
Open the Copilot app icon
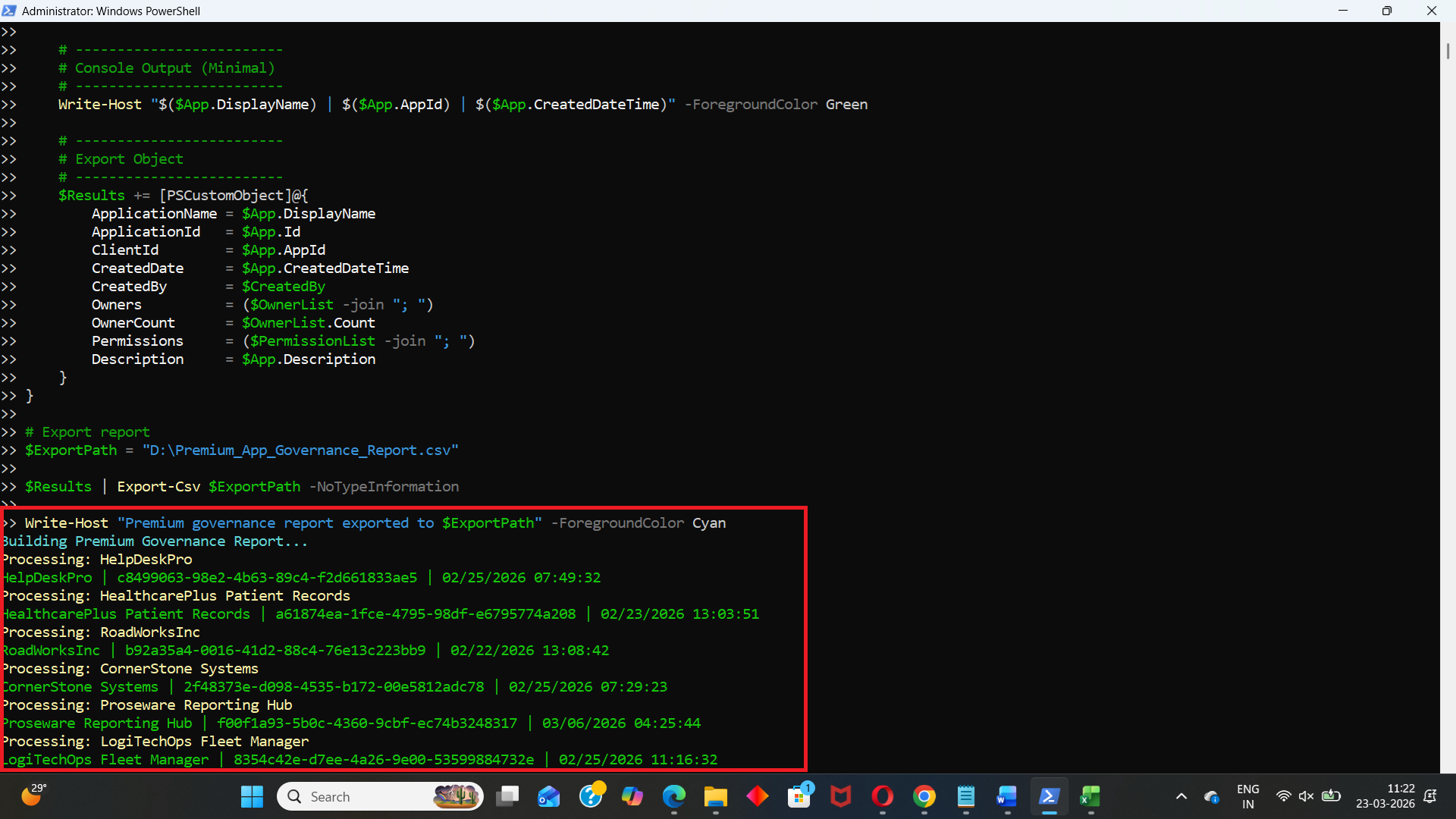632,796
